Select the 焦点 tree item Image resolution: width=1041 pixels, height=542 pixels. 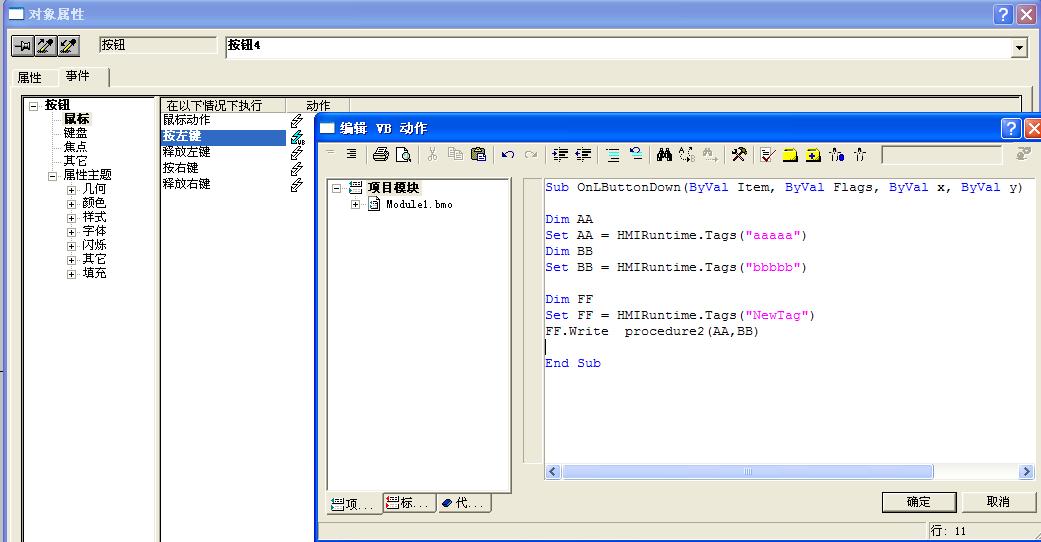pyautogui.click(x=75, y=147)
